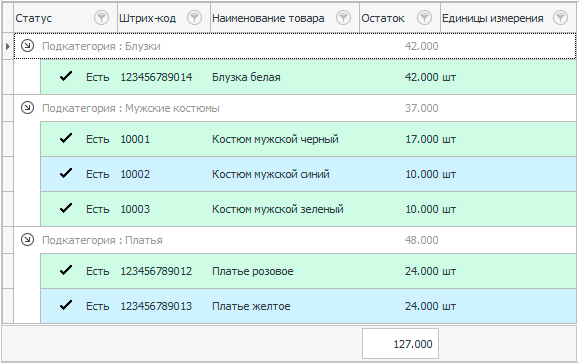Click barcode 10001
Screen dimensions: 579x364
click(x=135, y=139)
